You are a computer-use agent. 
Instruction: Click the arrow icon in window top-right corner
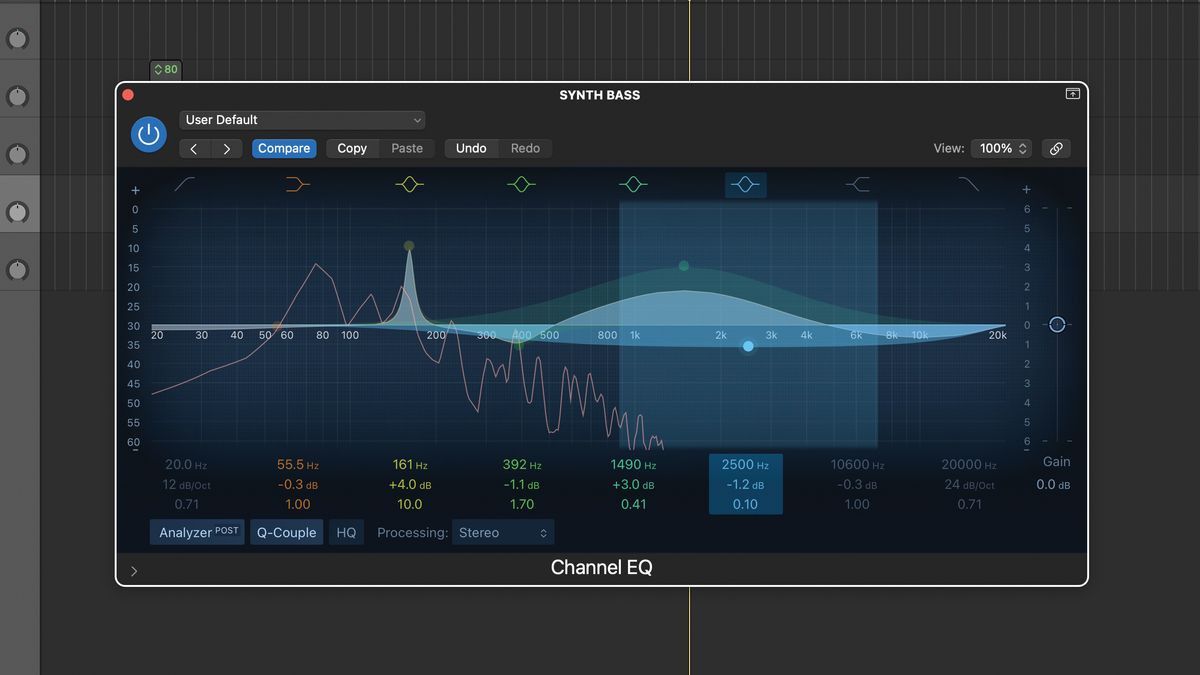coord(1072,93)
